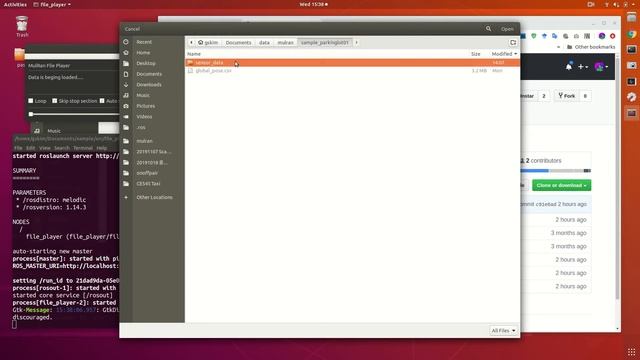Click the path bar forward arrow
The height and width of the screenshot is (360, 640).
point(356,42)
